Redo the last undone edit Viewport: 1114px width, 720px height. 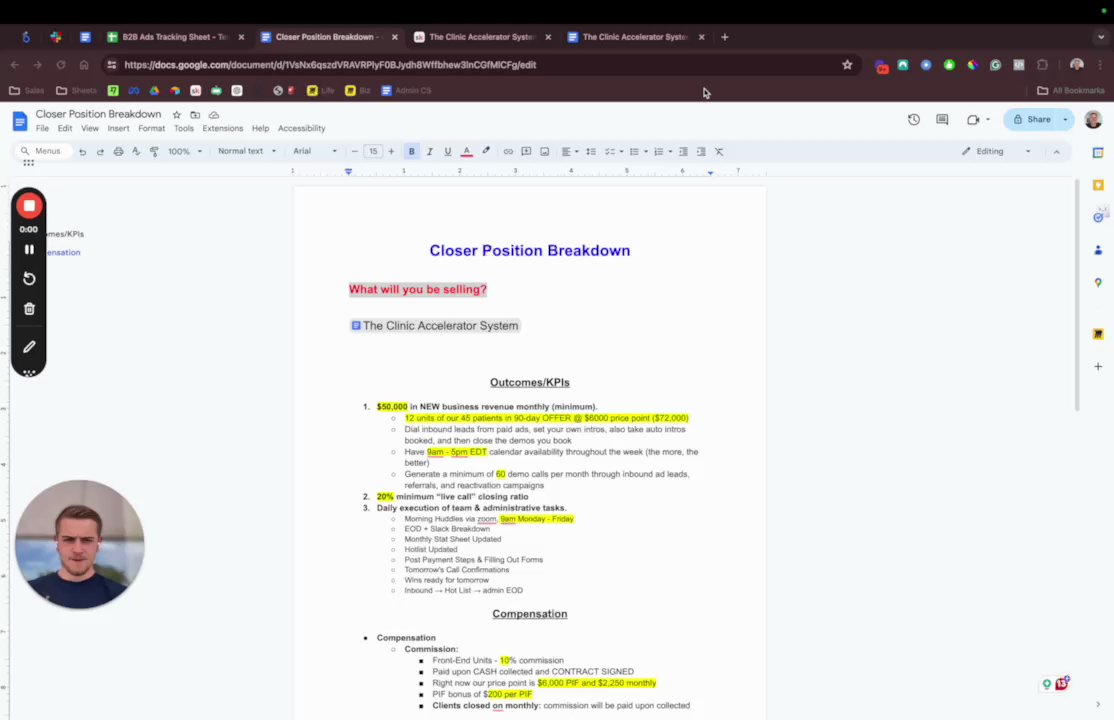pyautogui.click(x=100, y=151)
